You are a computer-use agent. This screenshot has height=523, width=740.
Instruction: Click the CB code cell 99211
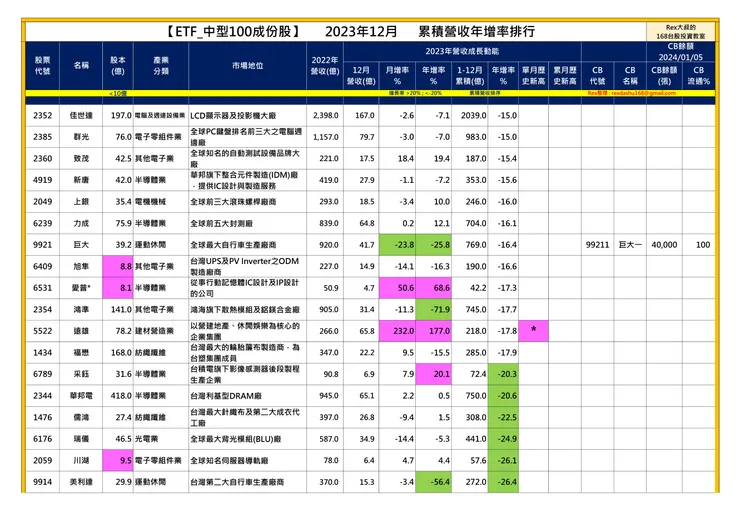[597, 245]
